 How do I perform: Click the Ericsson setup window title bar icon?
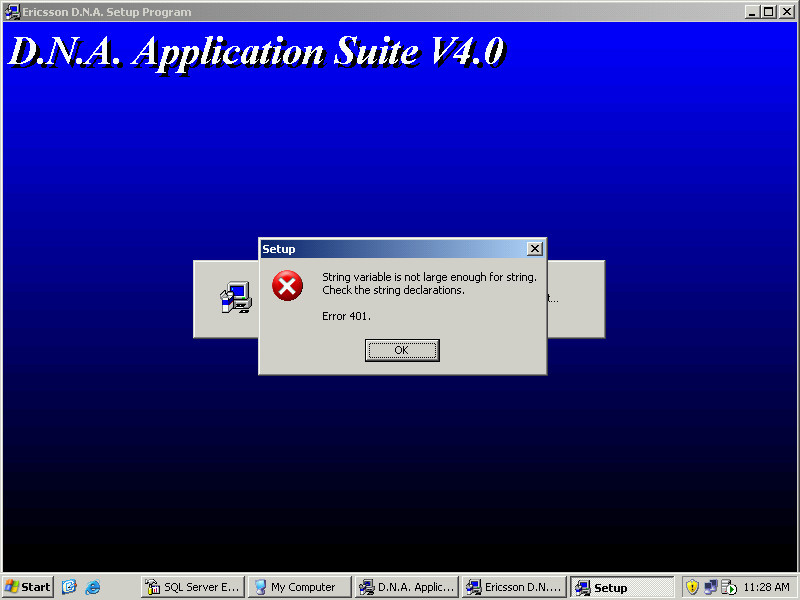(x=12, y=12)
